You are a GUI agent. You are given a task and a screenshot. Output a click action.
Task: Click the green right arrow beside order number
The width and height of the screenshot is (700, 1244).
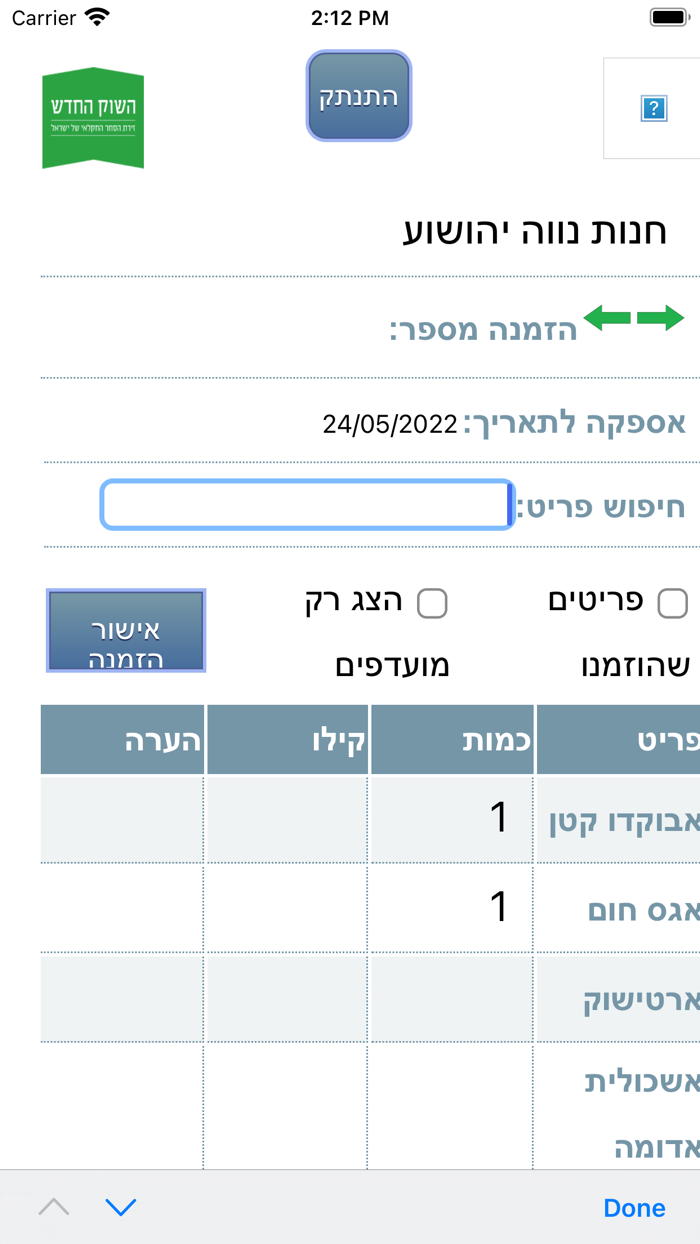coord(660,318)
